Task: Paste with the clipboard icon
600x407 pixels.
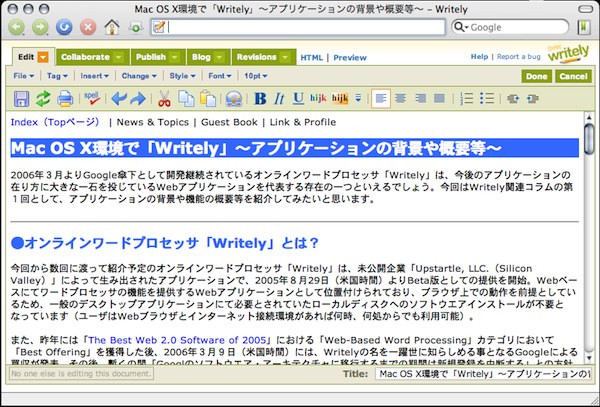Action: [208, 99]
